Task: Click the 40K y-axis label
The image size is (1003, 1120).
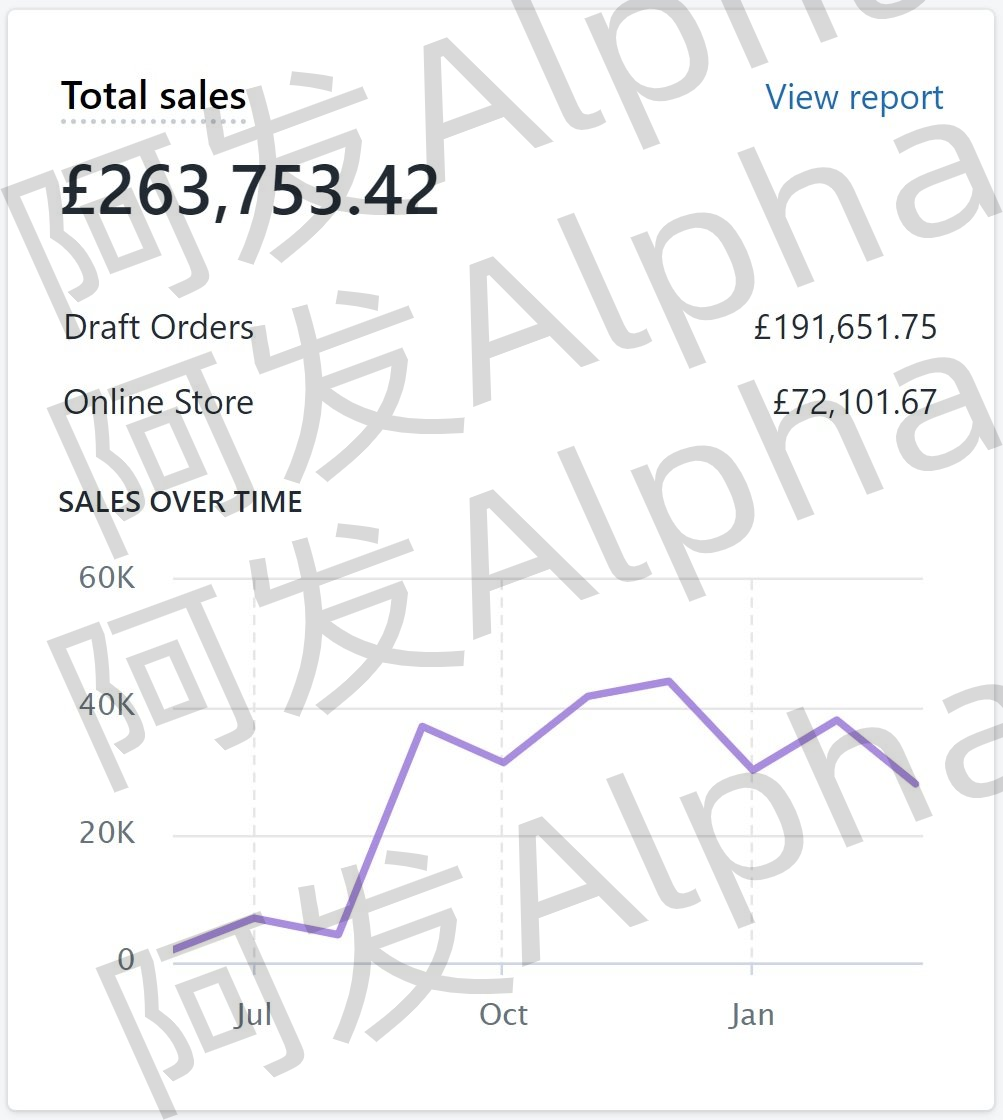Action: tap(107, 706)
